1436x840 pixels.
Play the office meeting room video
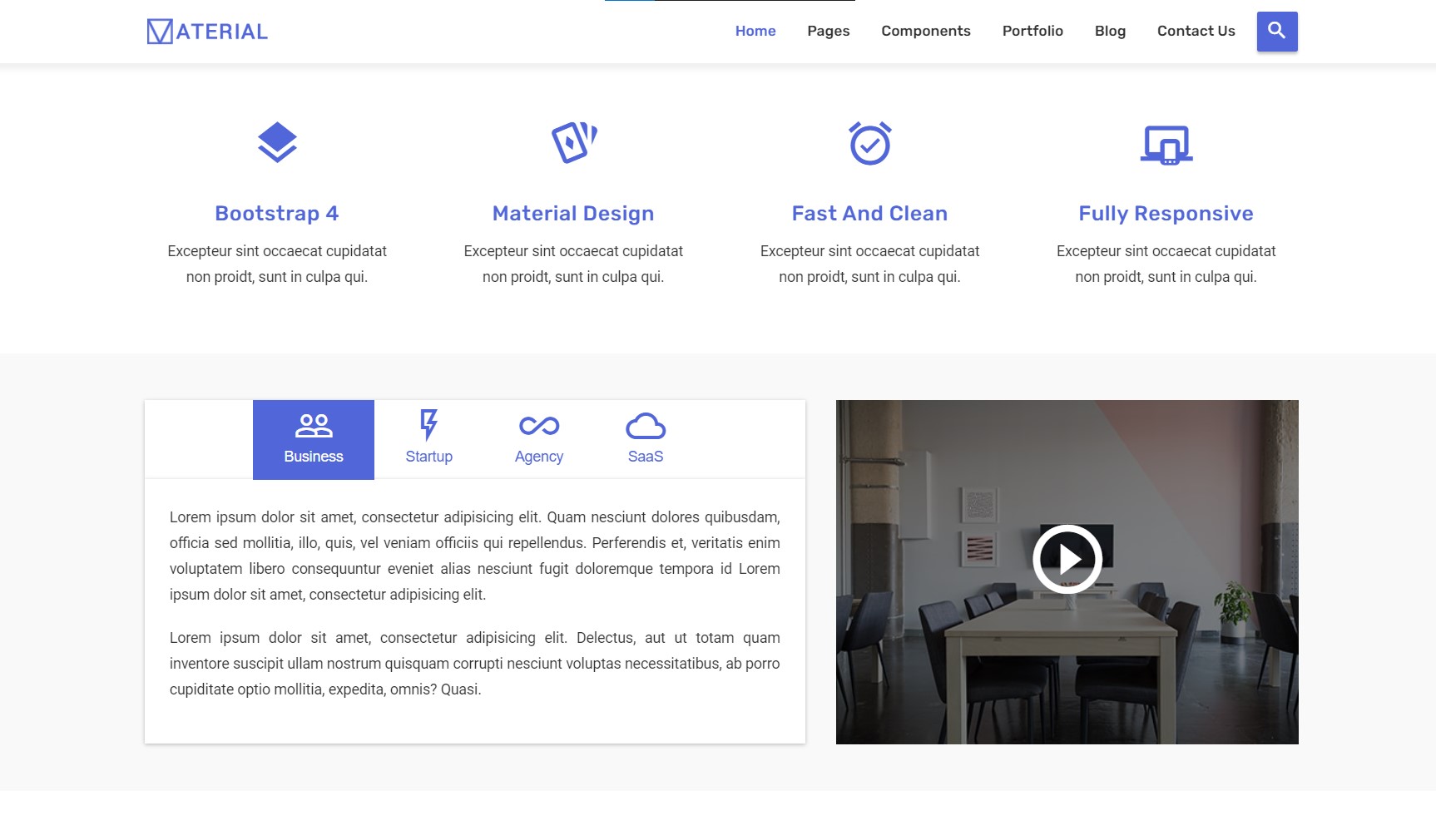1067,559
